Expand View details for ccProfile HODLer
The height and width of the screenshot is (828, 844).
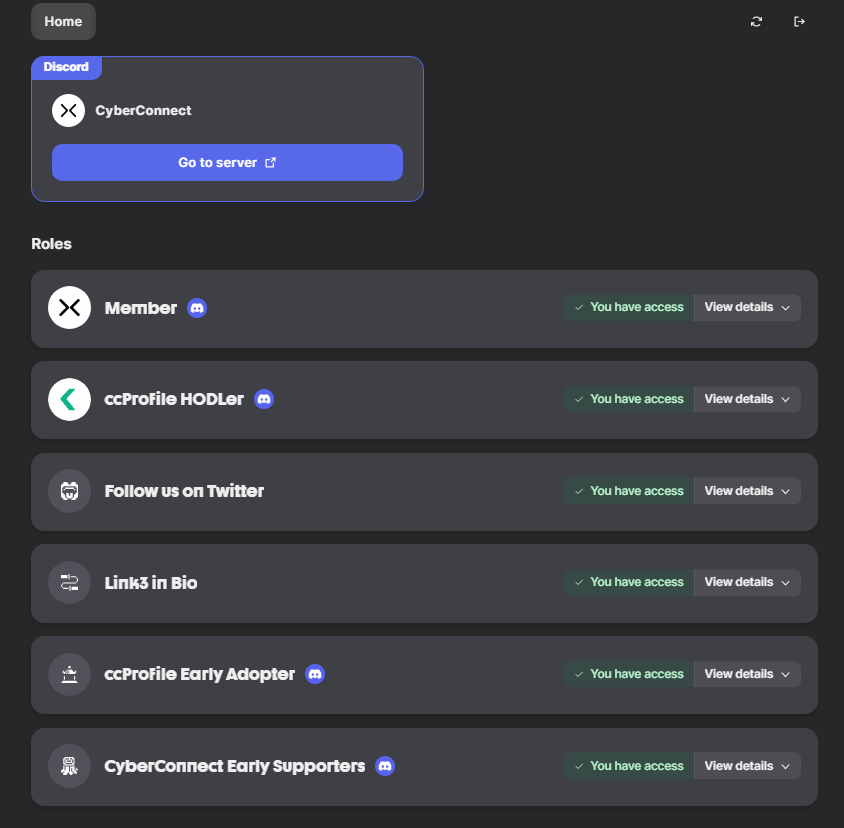pos(747,399)
